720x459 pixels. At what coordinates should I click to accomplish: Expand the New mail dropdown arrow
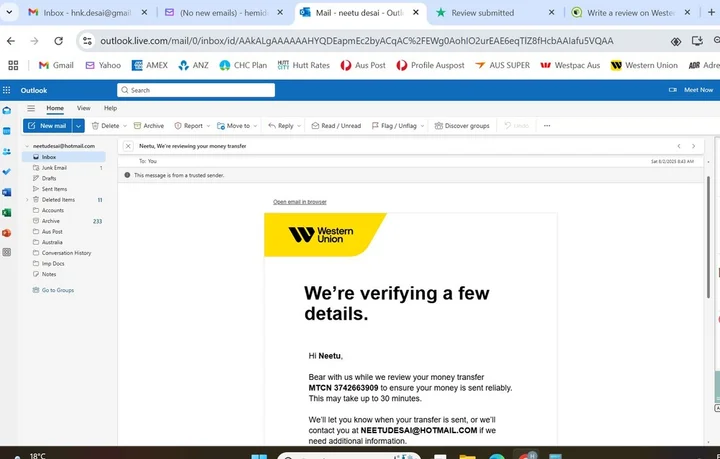[x=78, y=126]
